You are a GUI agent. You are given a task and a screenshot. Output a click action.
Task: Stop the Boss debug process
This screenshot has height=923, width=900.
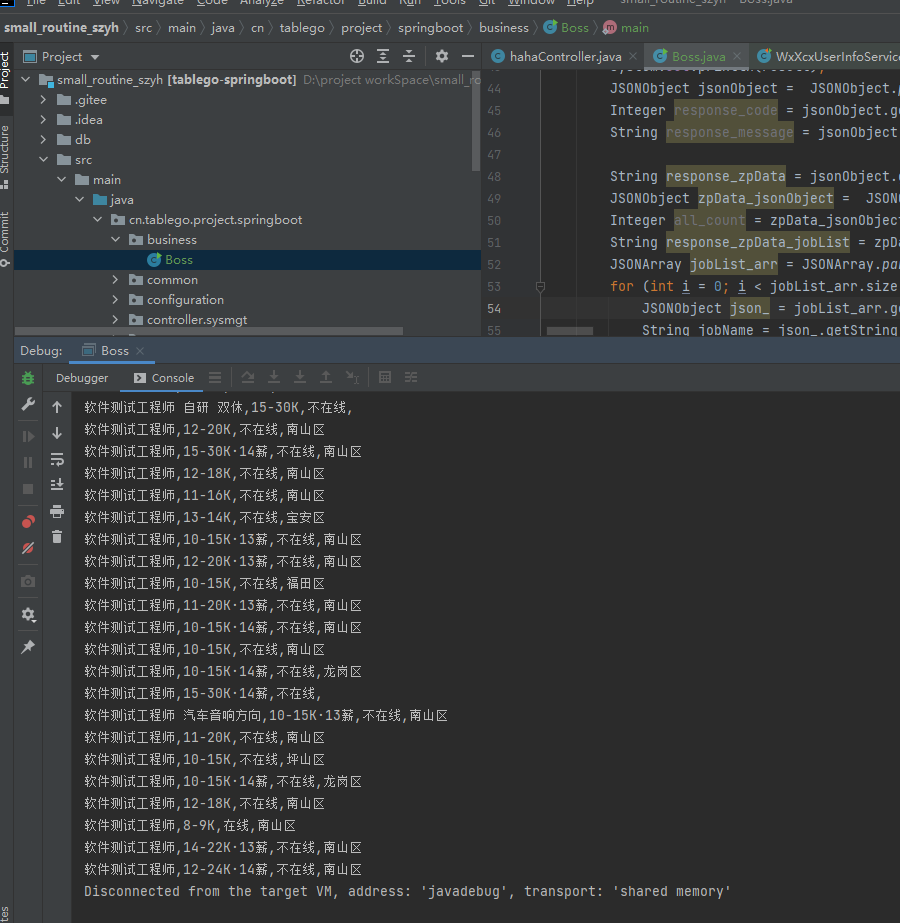[28, 489]
